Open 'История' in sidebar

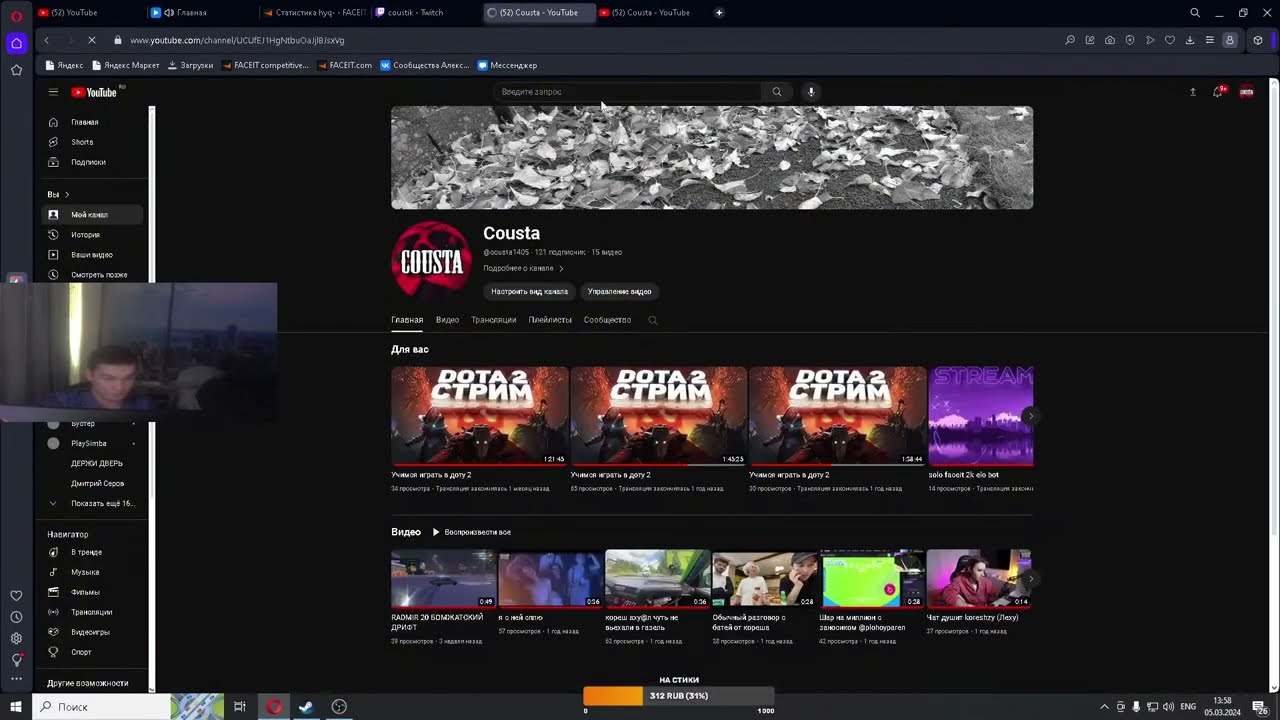click(x=94, y=235)
